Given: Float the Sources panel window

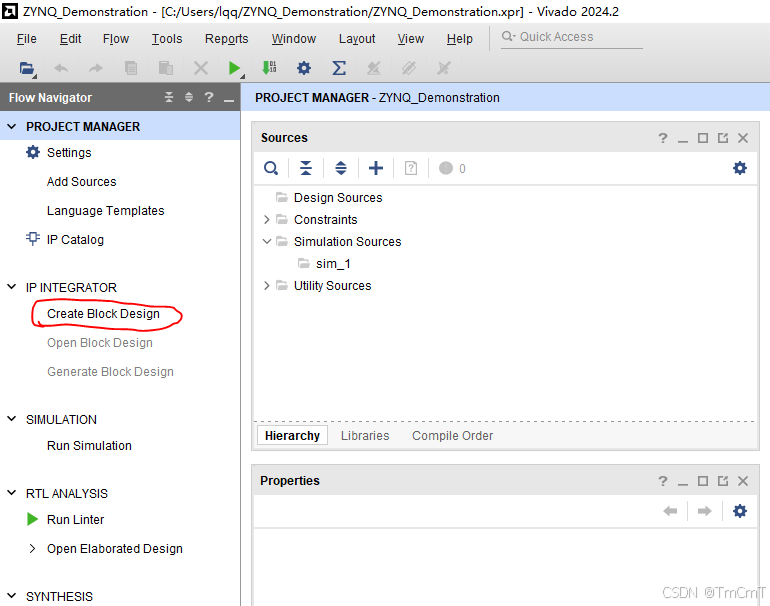Looking at the screenshot, I should (x=723, y=138).
